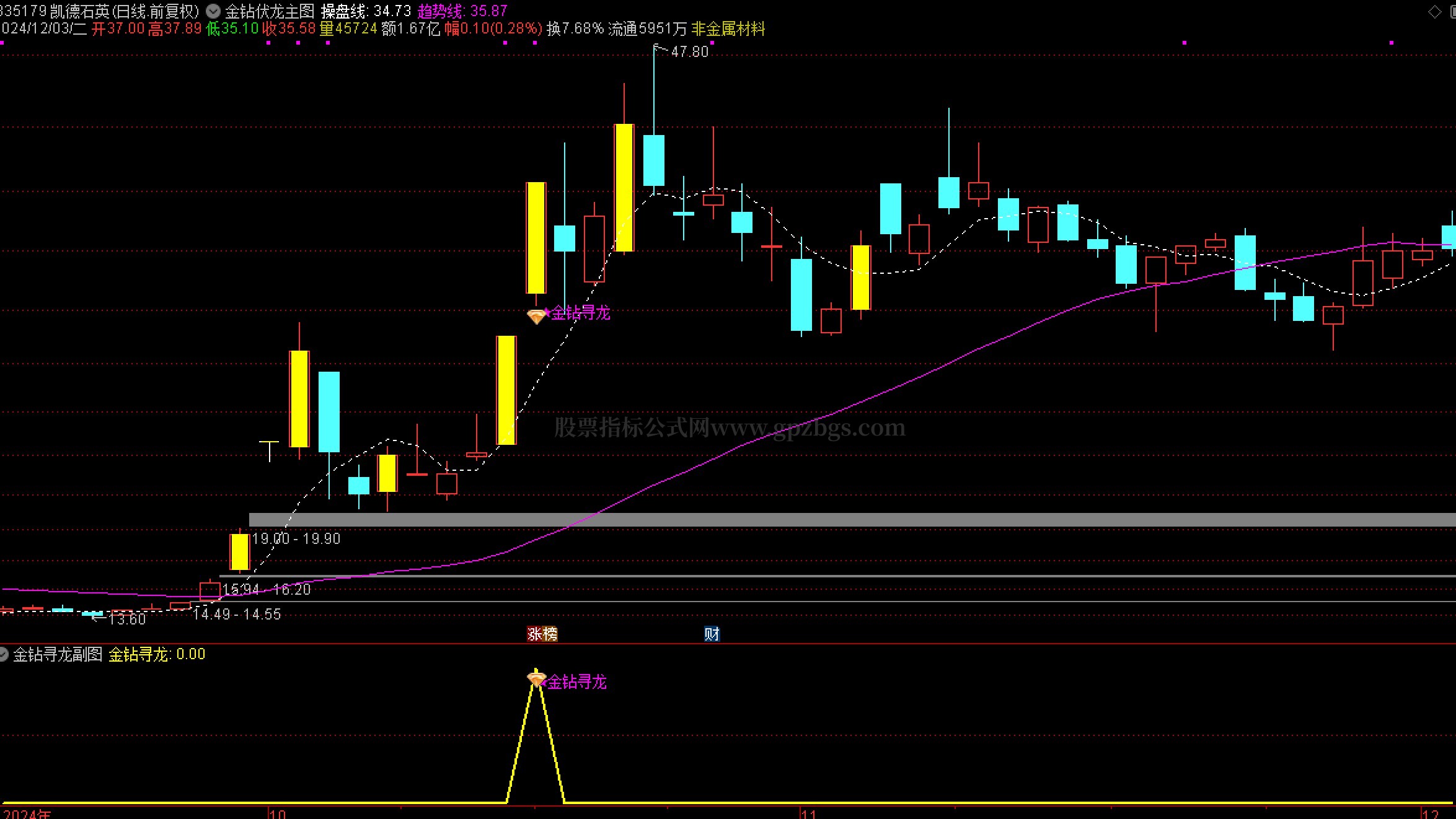The width and height of the screenshot is (1456, 819).
Task: Click the 金钻寻龙: 0.00 readout
Action: point(157,654)
